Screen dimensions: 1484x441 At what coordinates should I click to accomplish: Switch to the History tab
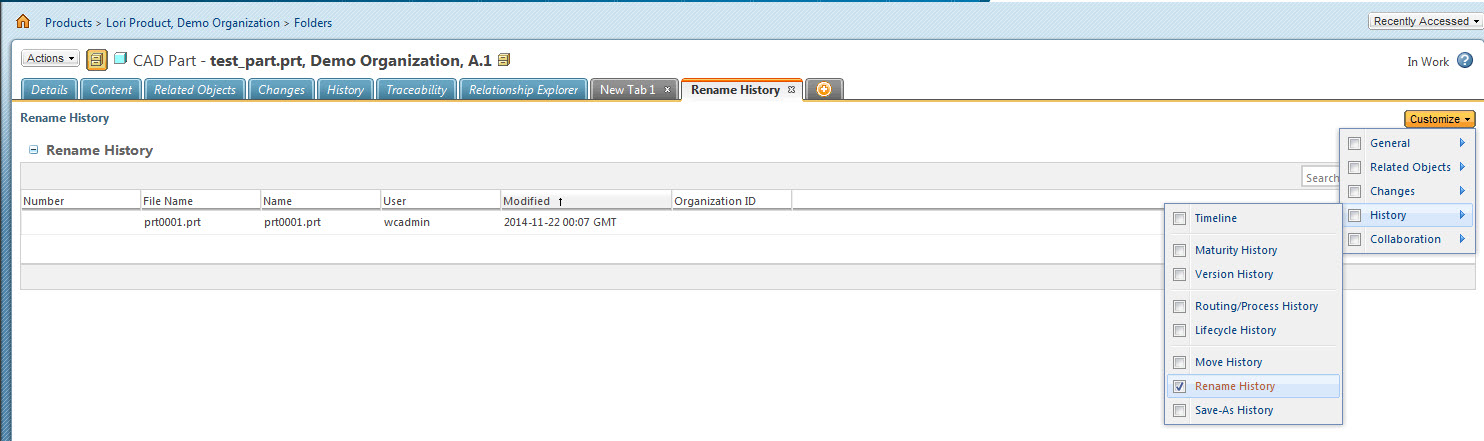pos(345,90)
